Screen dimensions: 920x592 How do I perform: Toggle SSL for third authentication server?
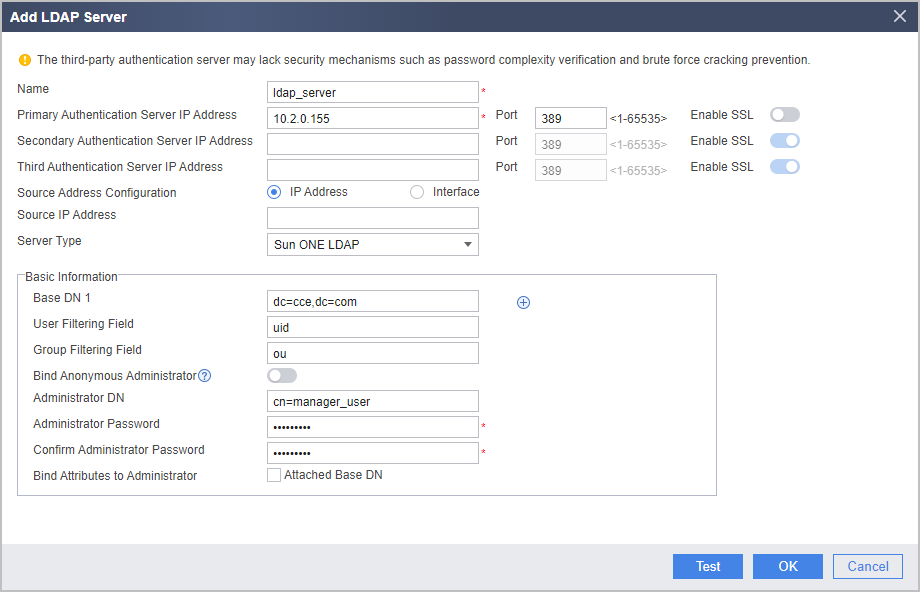point(784,167)
